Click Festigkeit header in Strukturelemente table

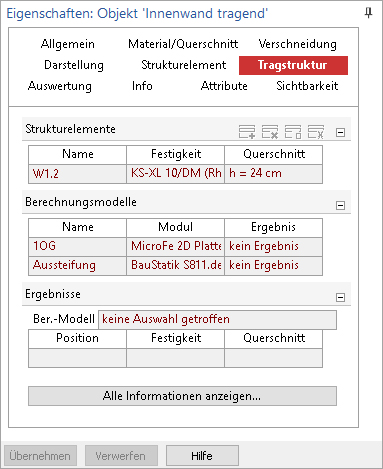click(176, 154)
